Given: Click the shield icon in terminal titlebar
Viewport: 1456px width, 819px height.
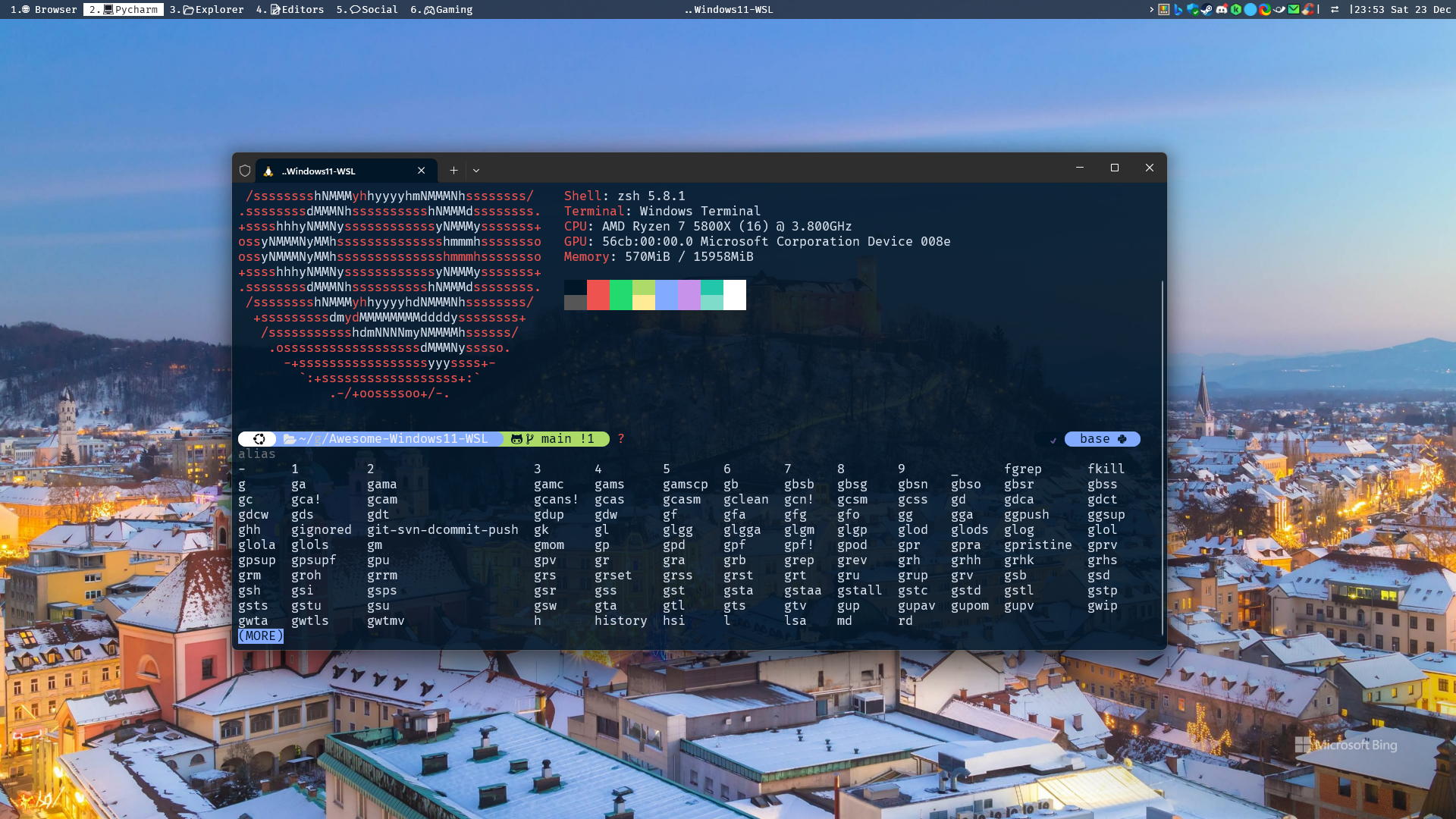Looking at the screenshot, I should click(x=245, y=171).
